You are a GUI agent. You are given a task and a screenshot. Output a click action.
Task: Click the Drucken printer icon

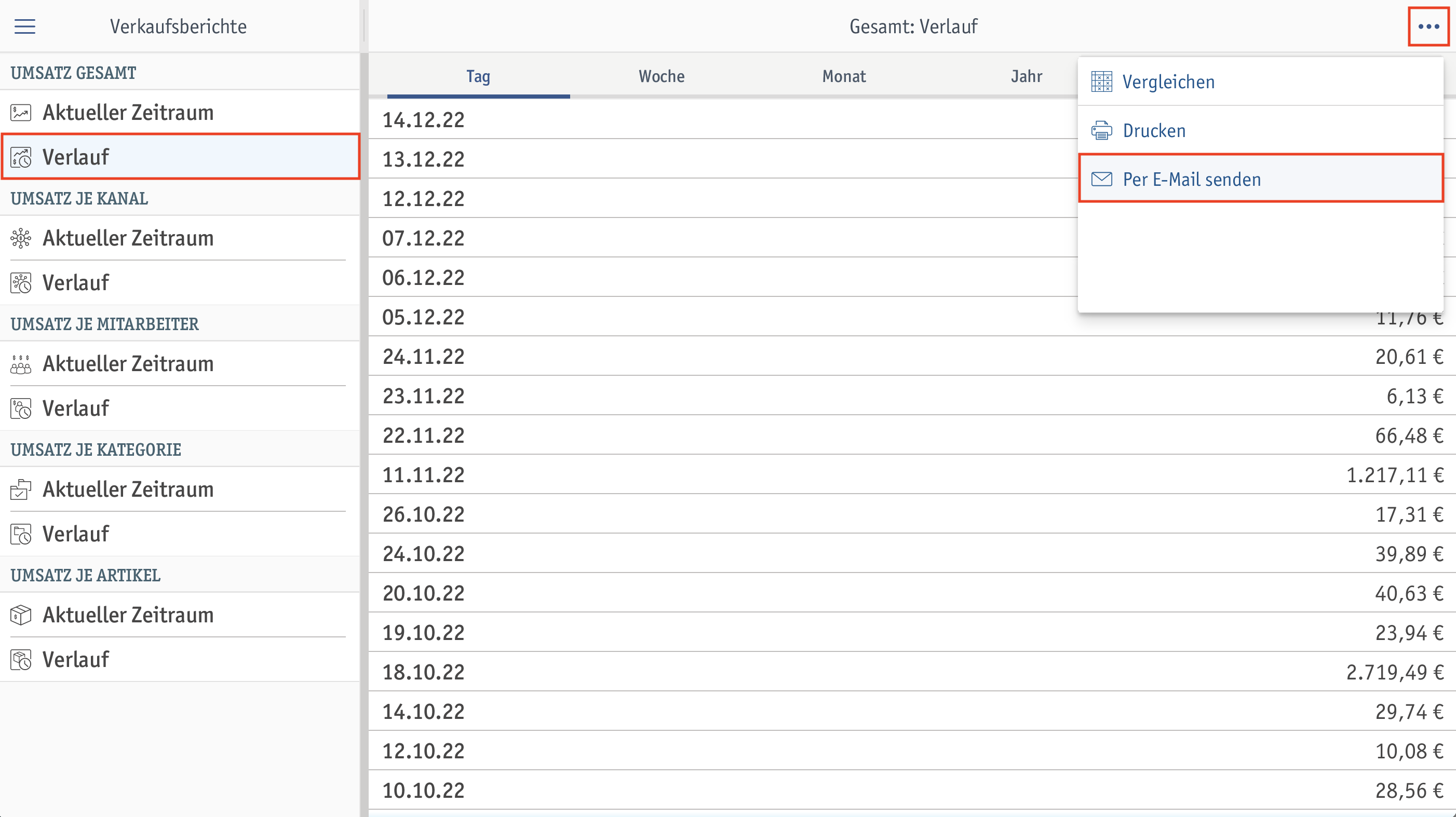(1101, 130)
